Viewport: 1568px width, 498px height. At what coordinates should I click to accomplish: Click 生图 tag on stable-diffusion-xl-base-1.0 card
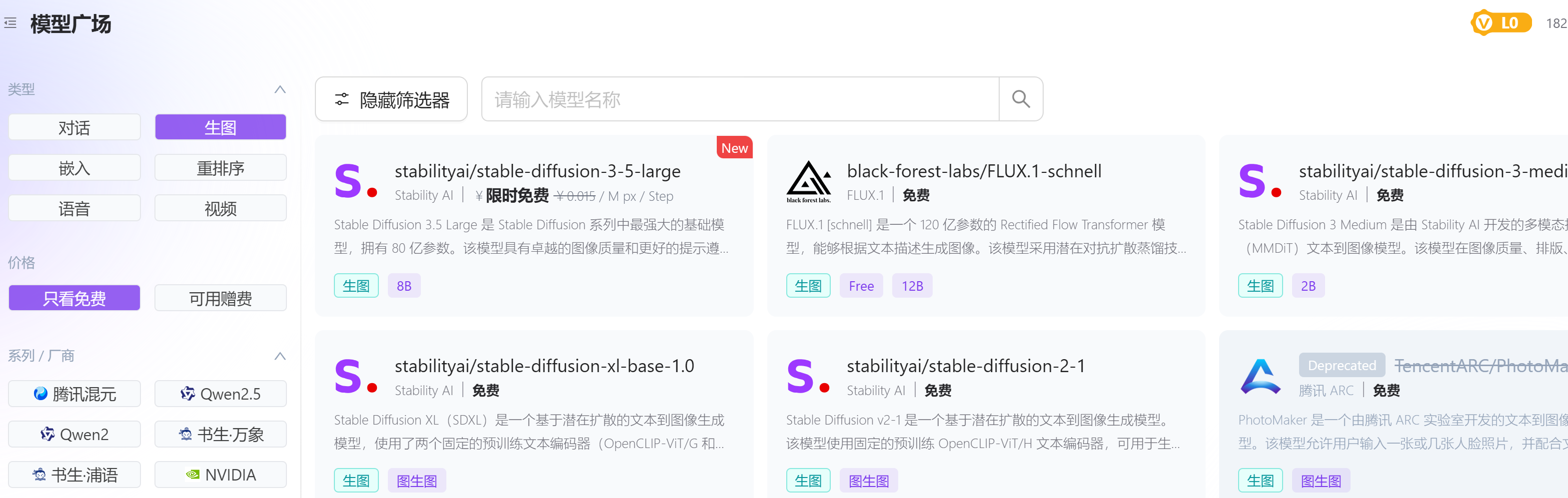tap(356, 481)
